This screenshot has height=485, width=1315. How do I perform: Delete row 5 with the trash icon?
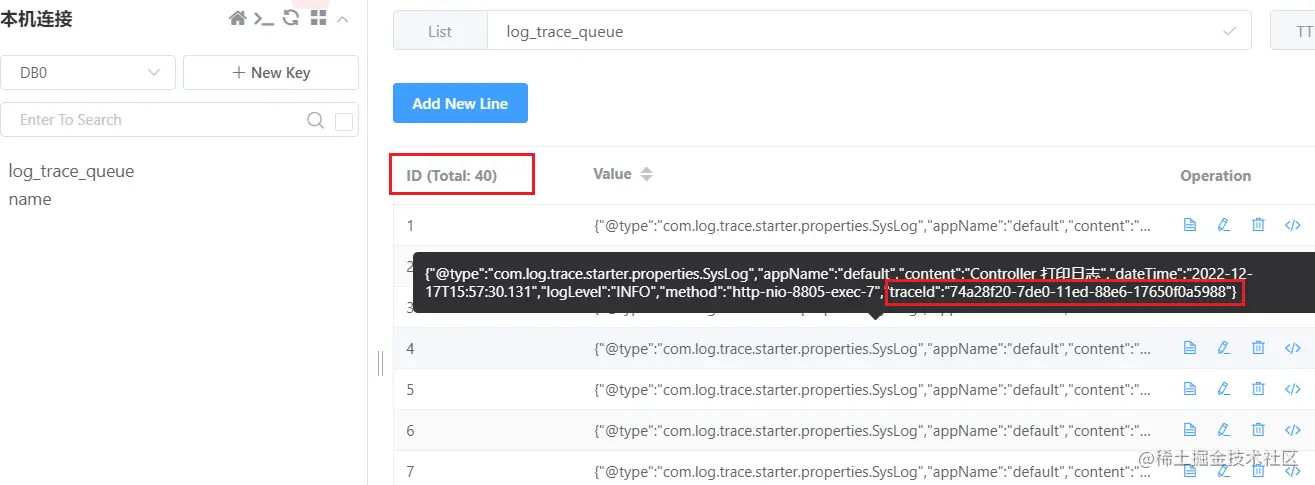(1258, 389)
